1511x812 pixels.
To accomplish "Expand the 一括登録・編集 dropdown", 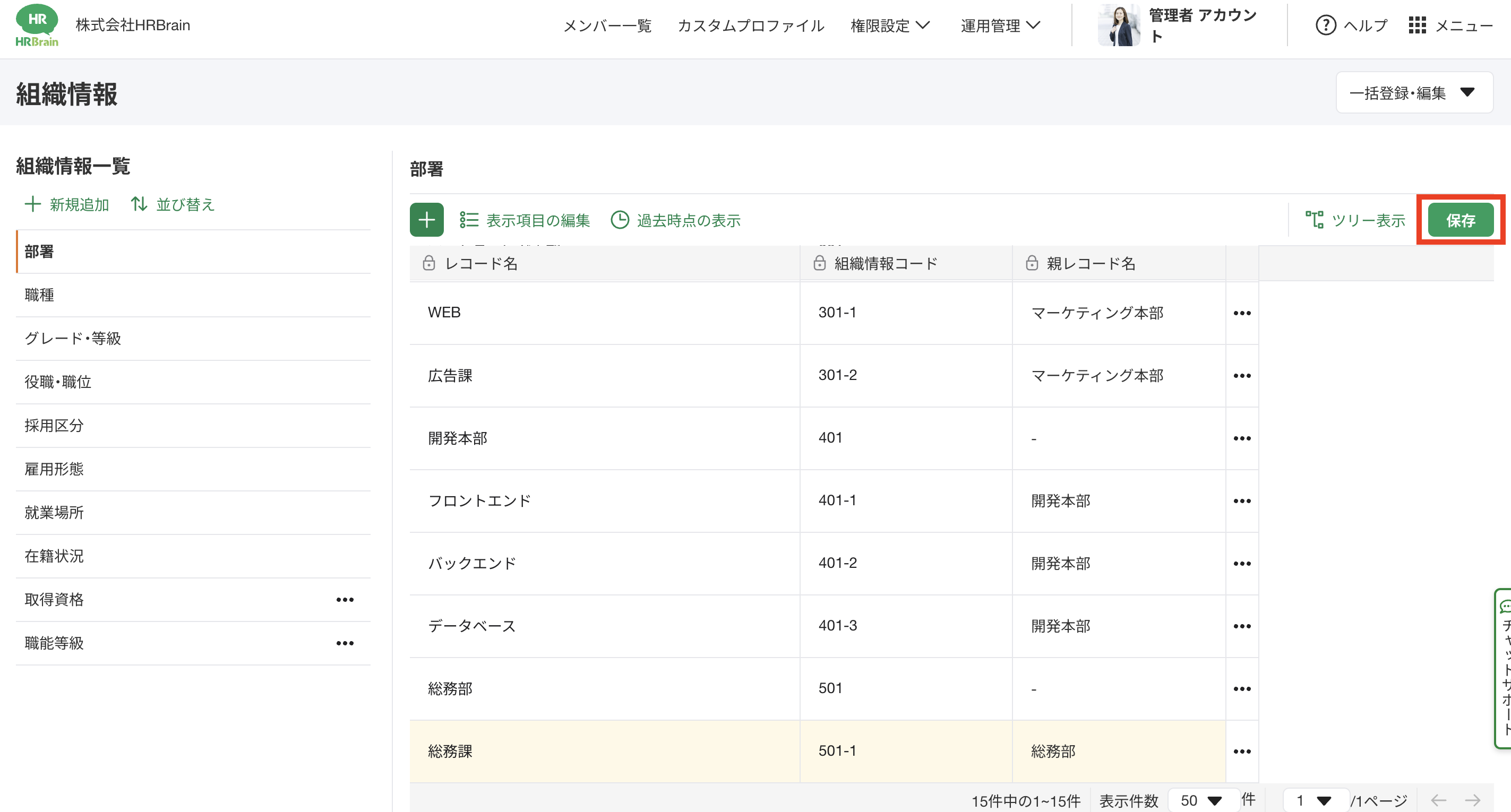I will coord(1414,93).
